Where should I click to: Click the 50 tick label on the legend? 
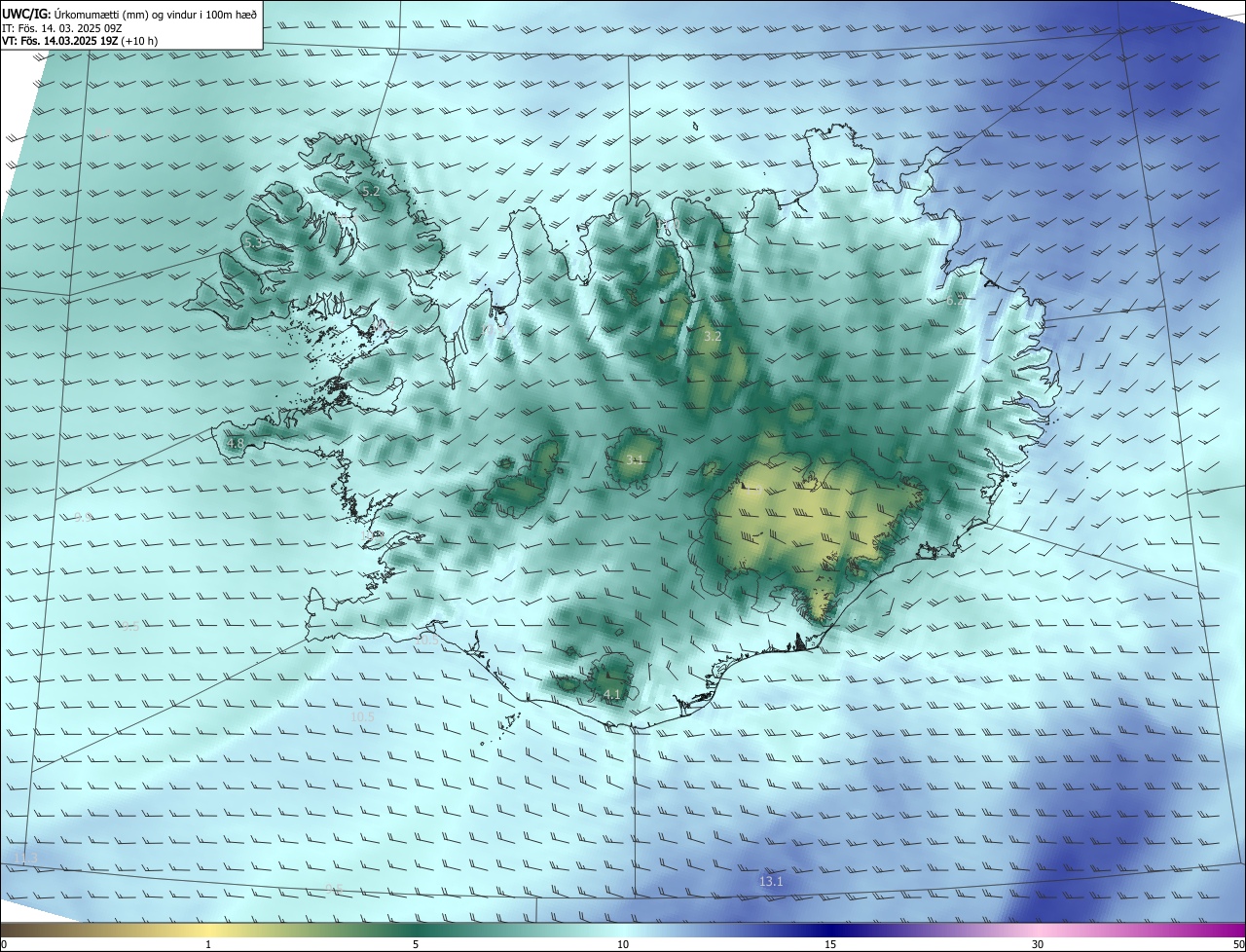(1238, 944)
